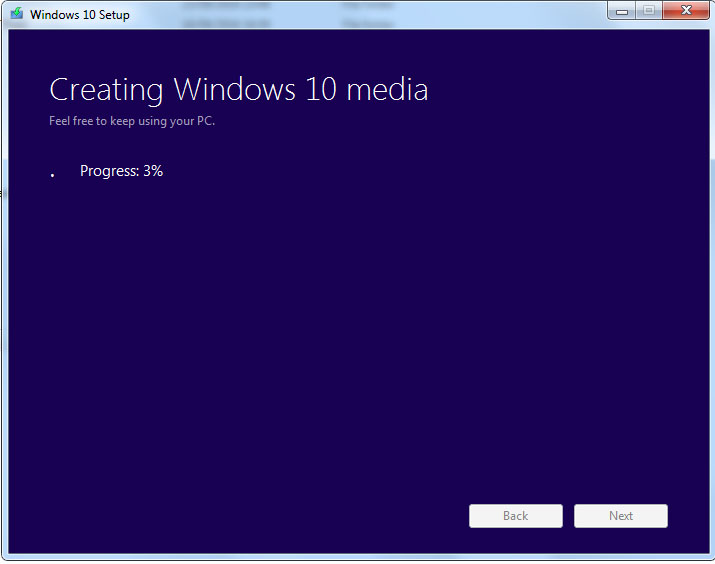715x564 pixels.
Task: Click the Back button
Action: (x=516, y=516)
